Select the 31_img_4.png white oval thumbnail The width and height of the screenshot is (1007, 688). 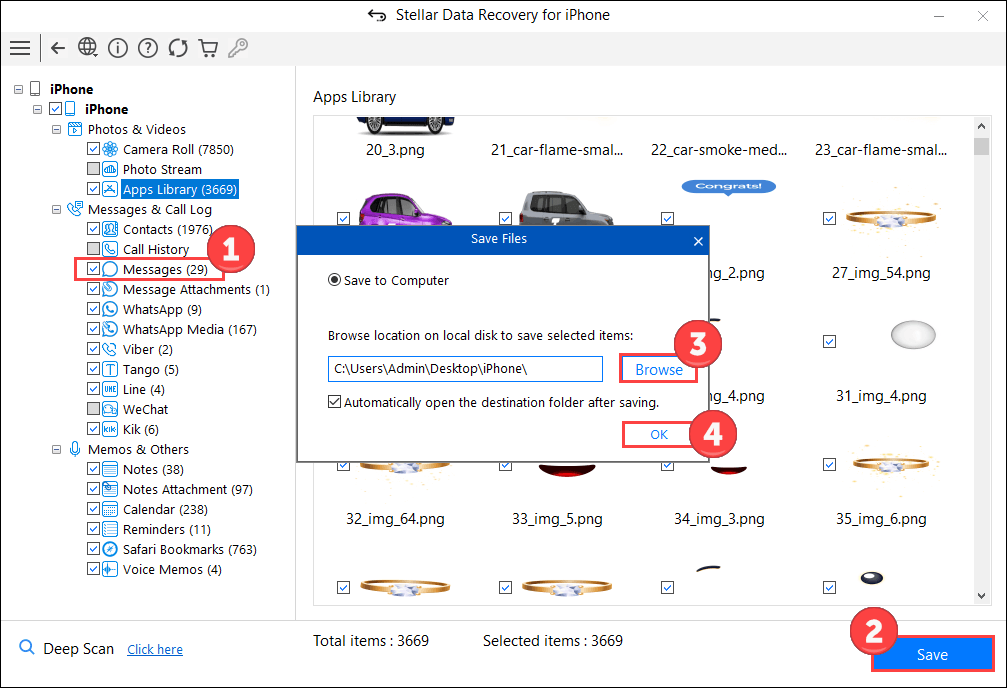tap(913, 335)
